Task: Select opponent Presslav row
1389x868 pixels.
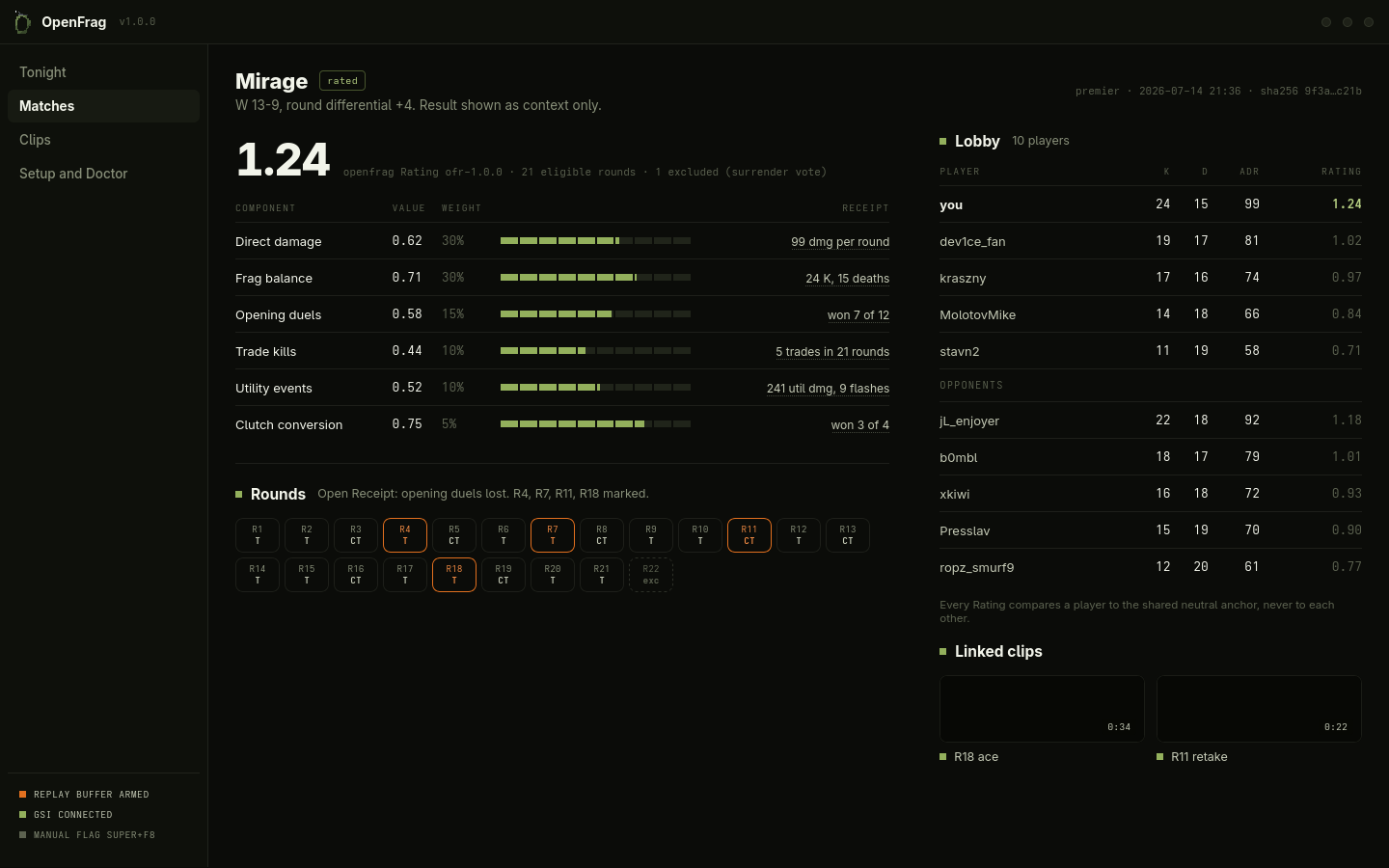Action: (1151, 530)
